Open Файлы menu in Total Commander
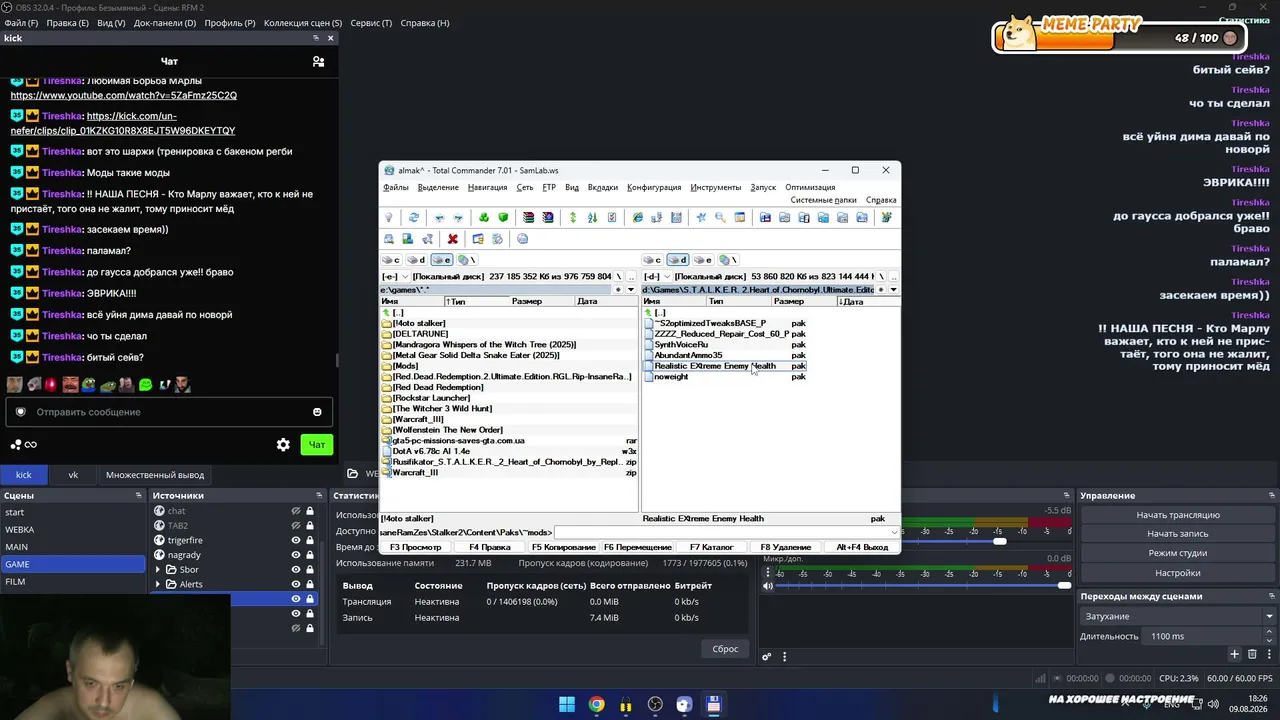Viewport: 1280px width, 720px height. pyautogui.click(x=395, y=187)
